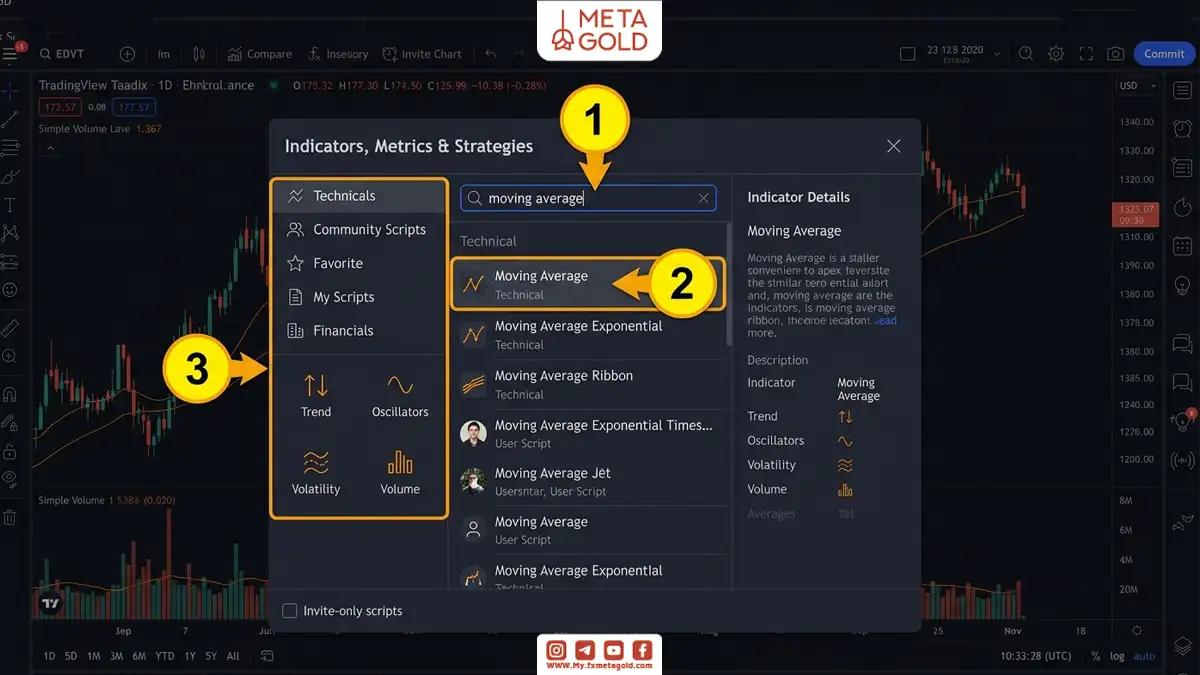
Task: Open the indicators toolbar item
Action: tap(338, 54)
